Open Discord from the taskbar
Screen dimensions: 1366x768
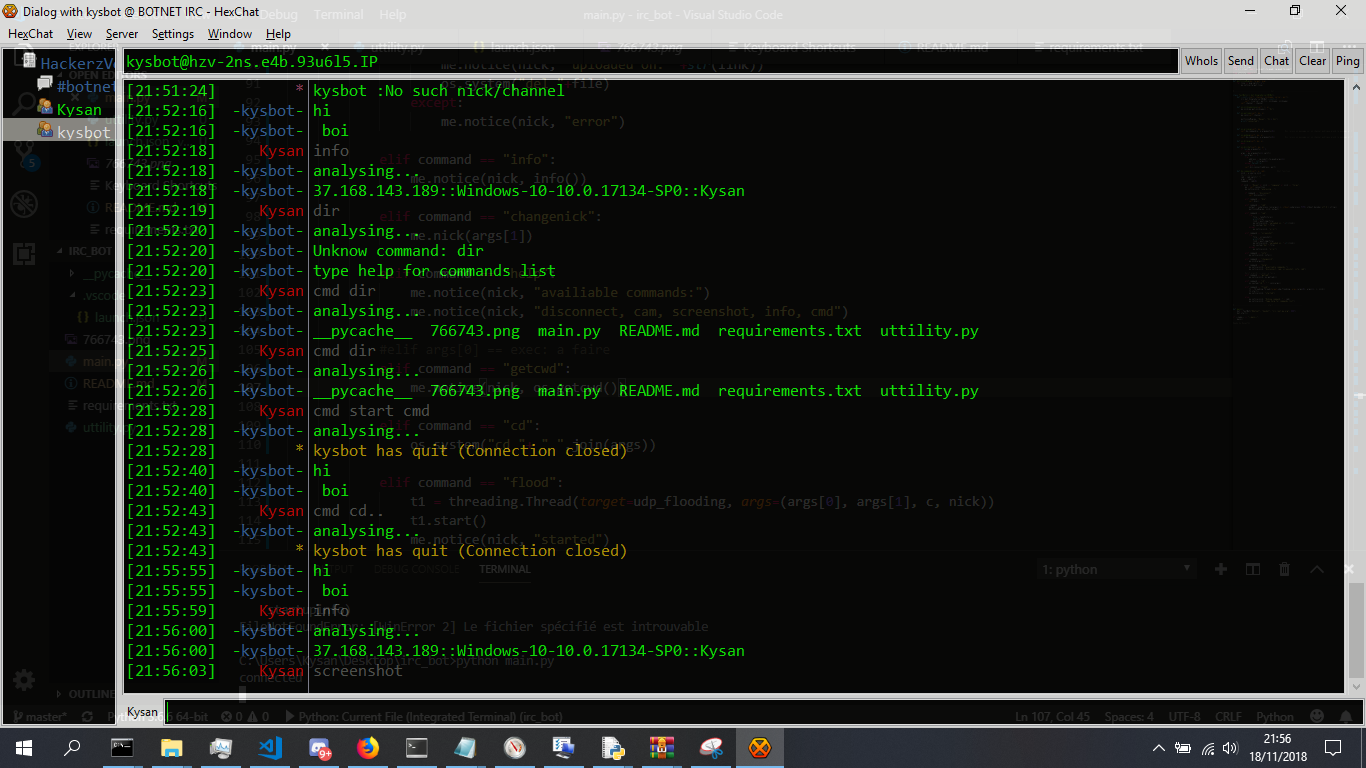pyautogui.click(x=319, y=748)
